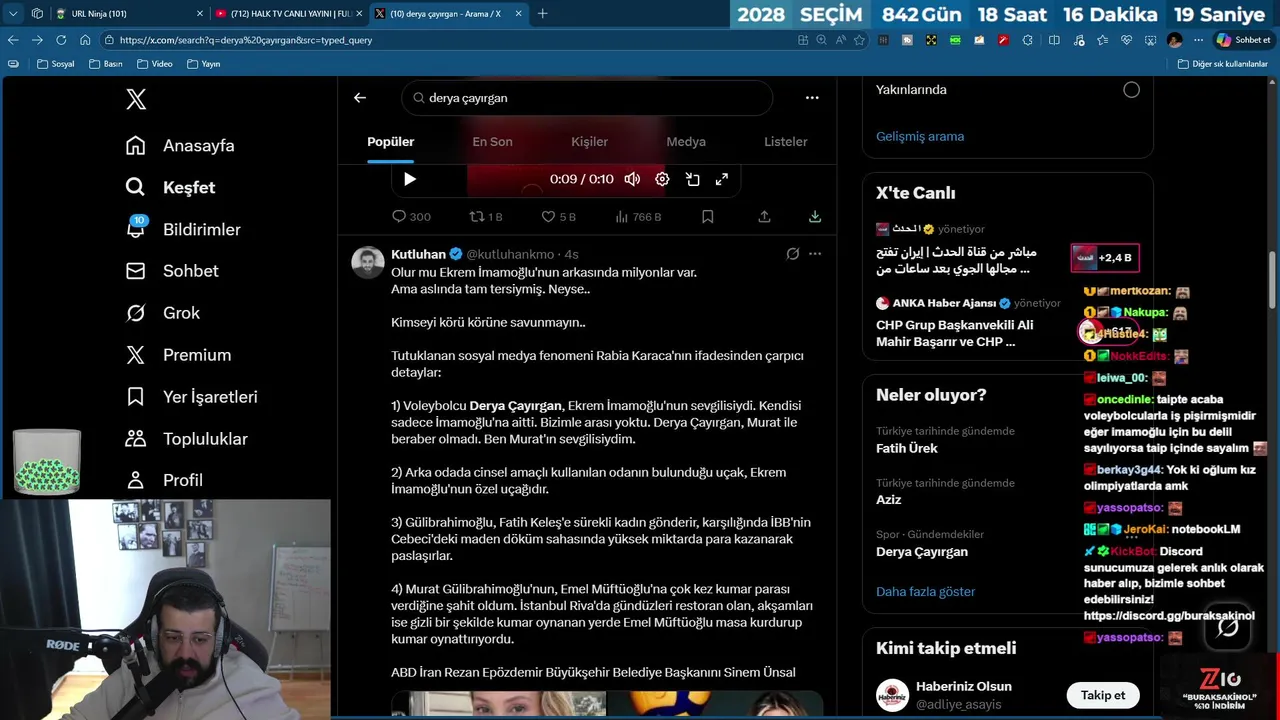
Task: Open Gelişmiş arama link
Action: [920, 137]
